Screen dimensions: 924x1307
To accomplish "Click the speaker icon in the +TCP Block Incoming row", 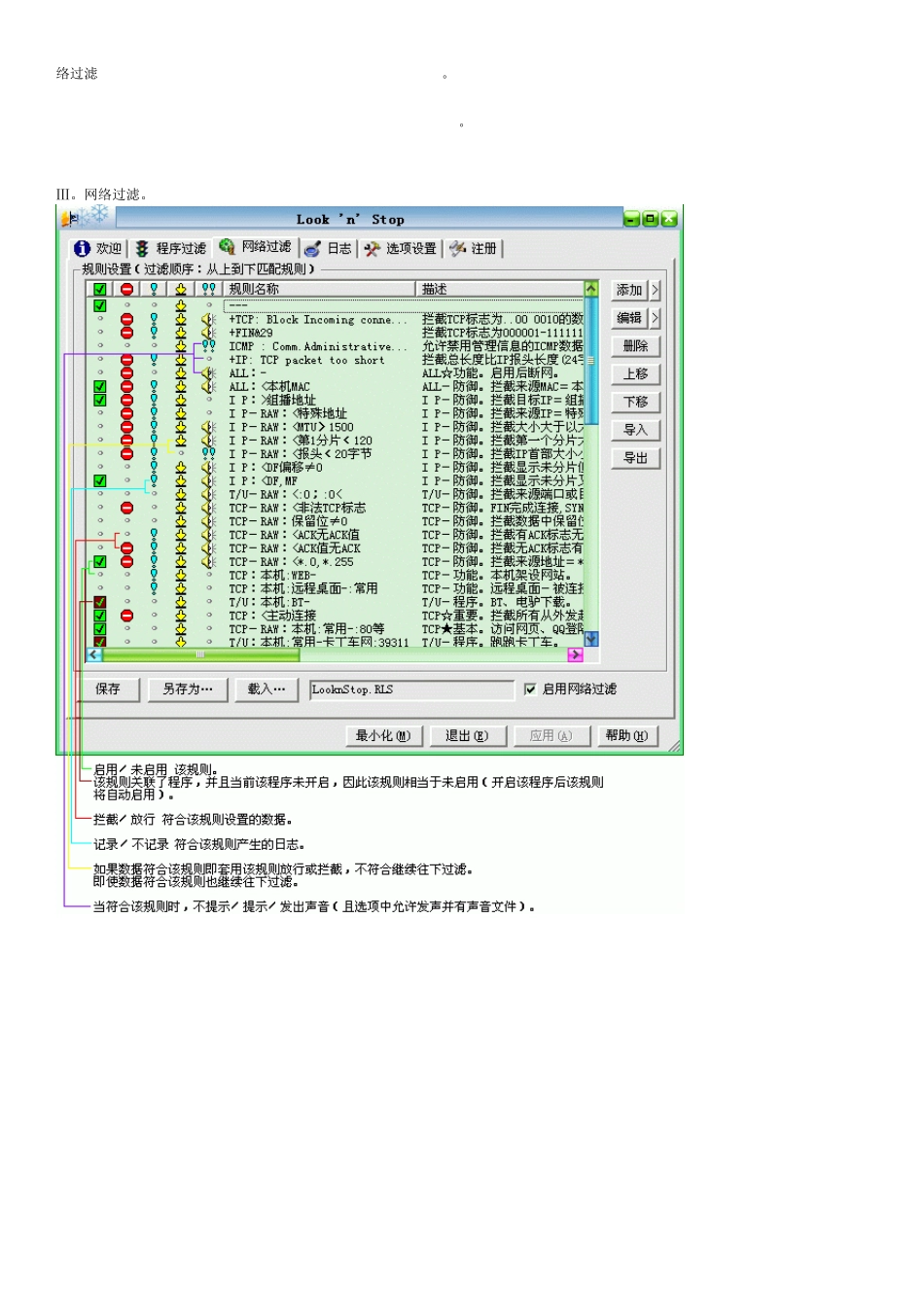I will (x=208, y=319).
